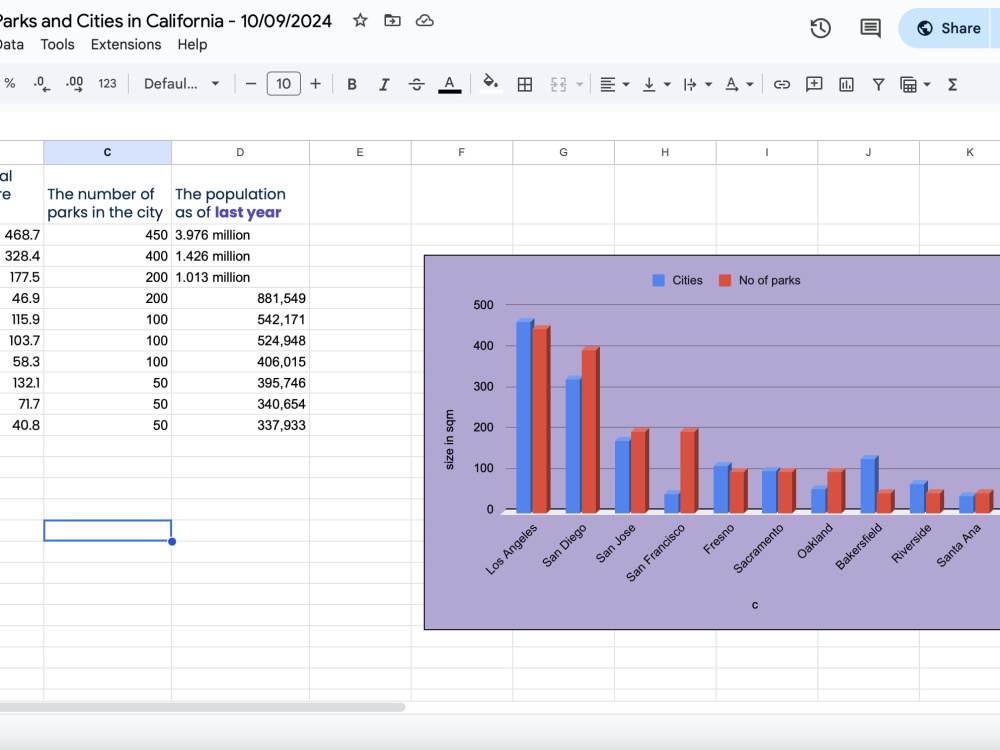
Task: Select cell with value 337,933
Action: click(240, 425)
